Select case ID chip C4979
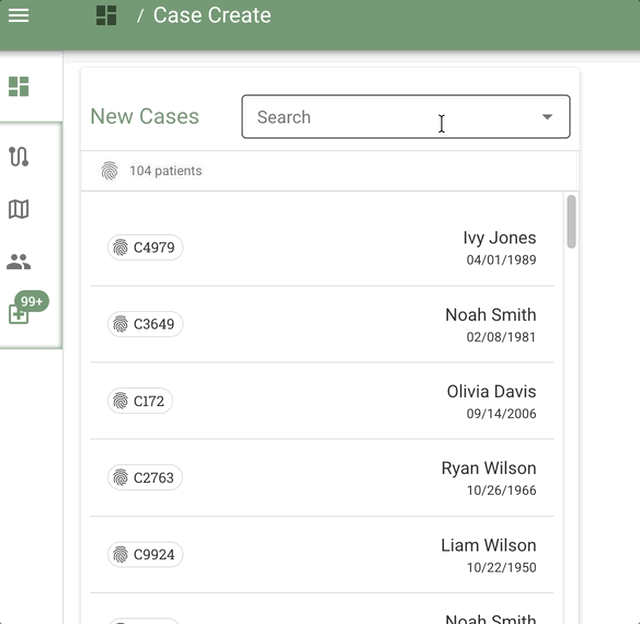Viewport: 640px width, 624px height. point(145,248)
